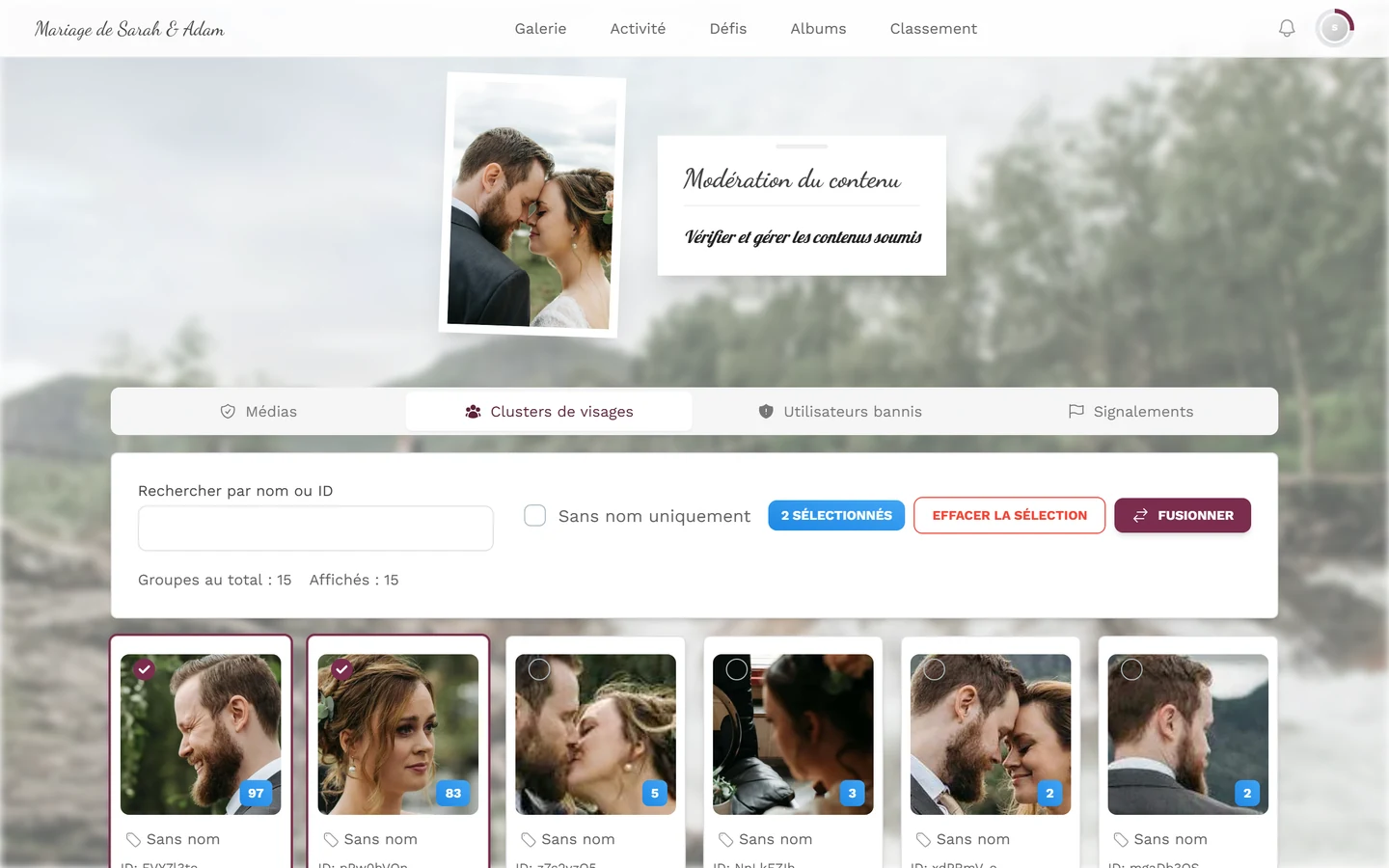Go to Activité page
The image size is (1389, 868).
point(638,29)
